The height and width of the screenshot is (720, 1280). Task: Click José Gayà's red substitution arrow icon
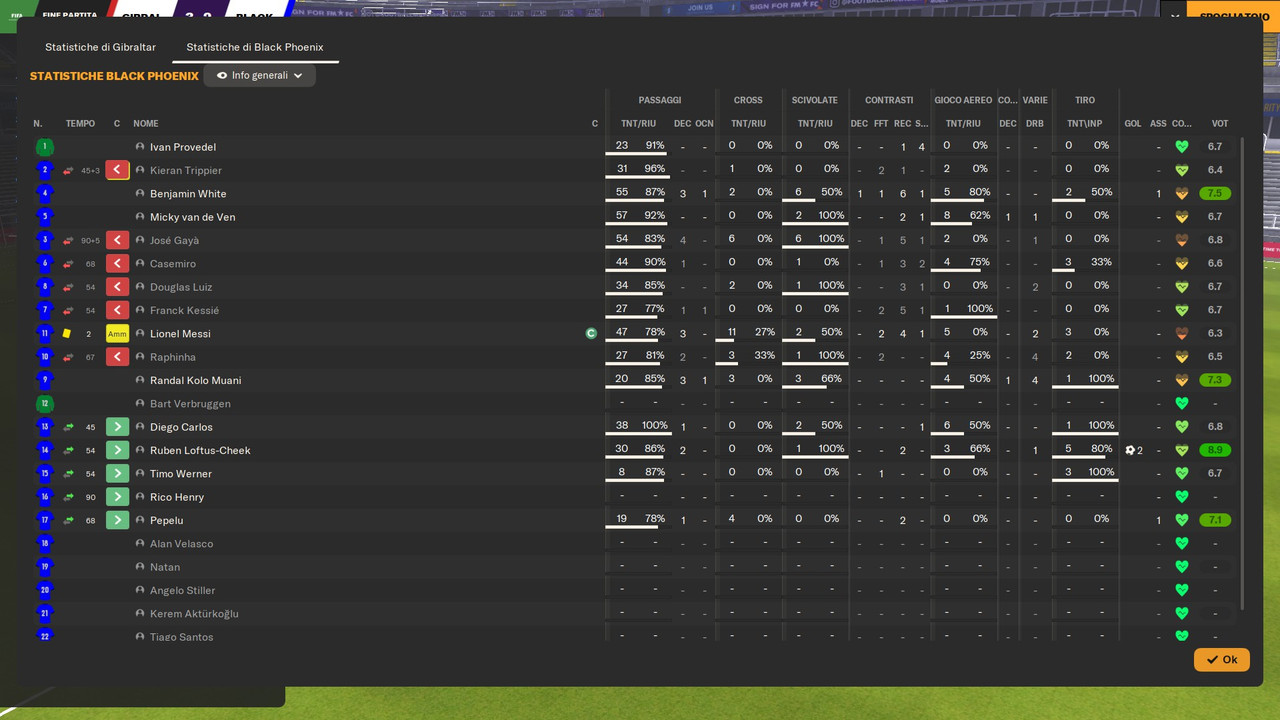click(x=117, y=240)
